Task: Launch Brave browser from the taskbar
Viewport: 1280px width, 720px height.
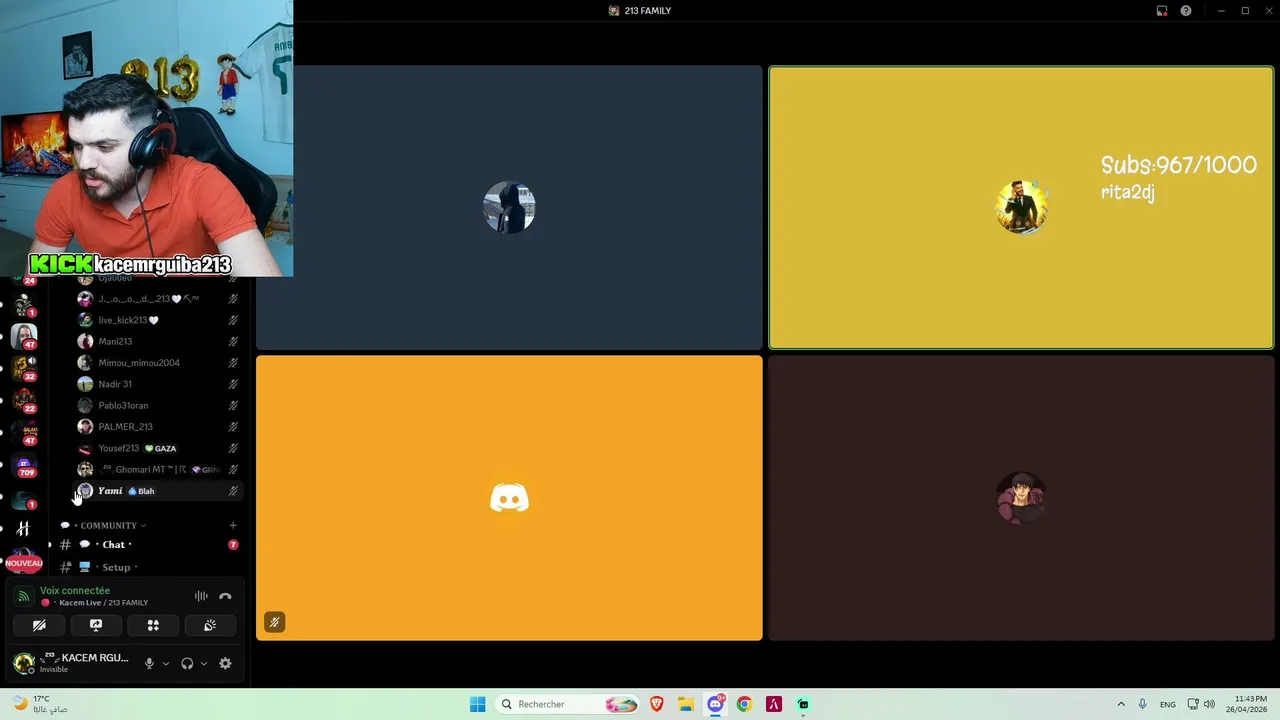Action: (657, 704)
